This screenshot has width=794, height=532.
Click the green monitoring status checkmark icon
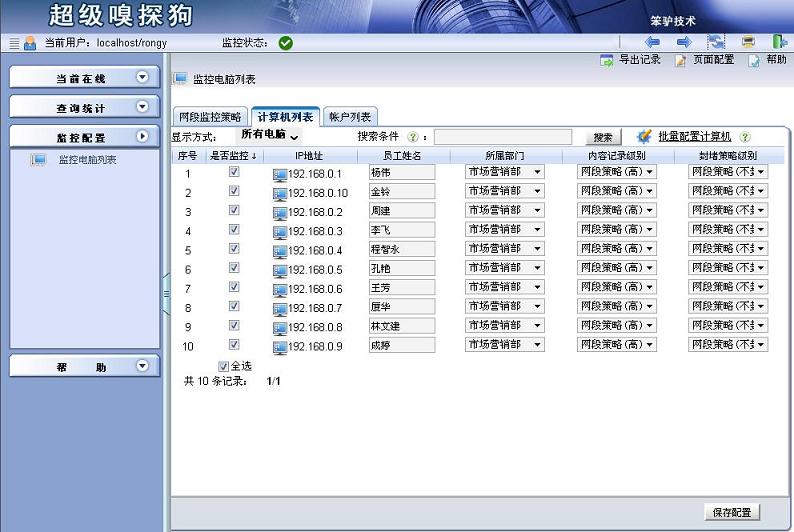pos(286,43)
